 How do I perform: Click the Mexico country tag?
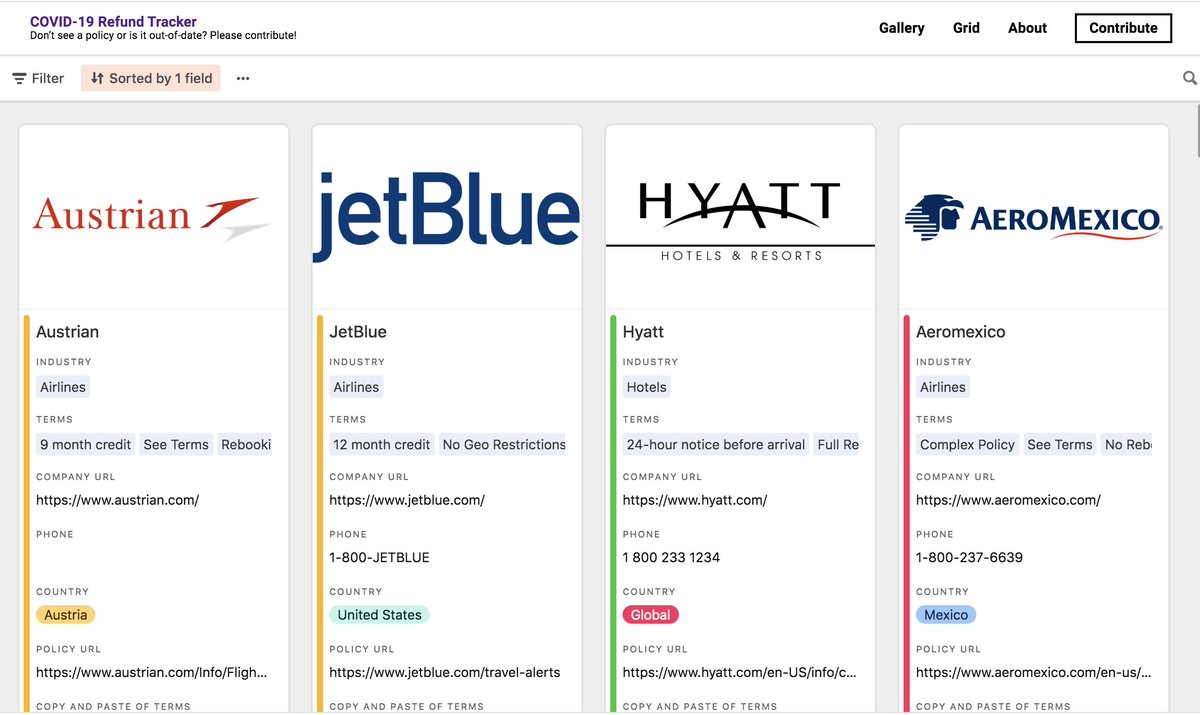pos(946,615)
